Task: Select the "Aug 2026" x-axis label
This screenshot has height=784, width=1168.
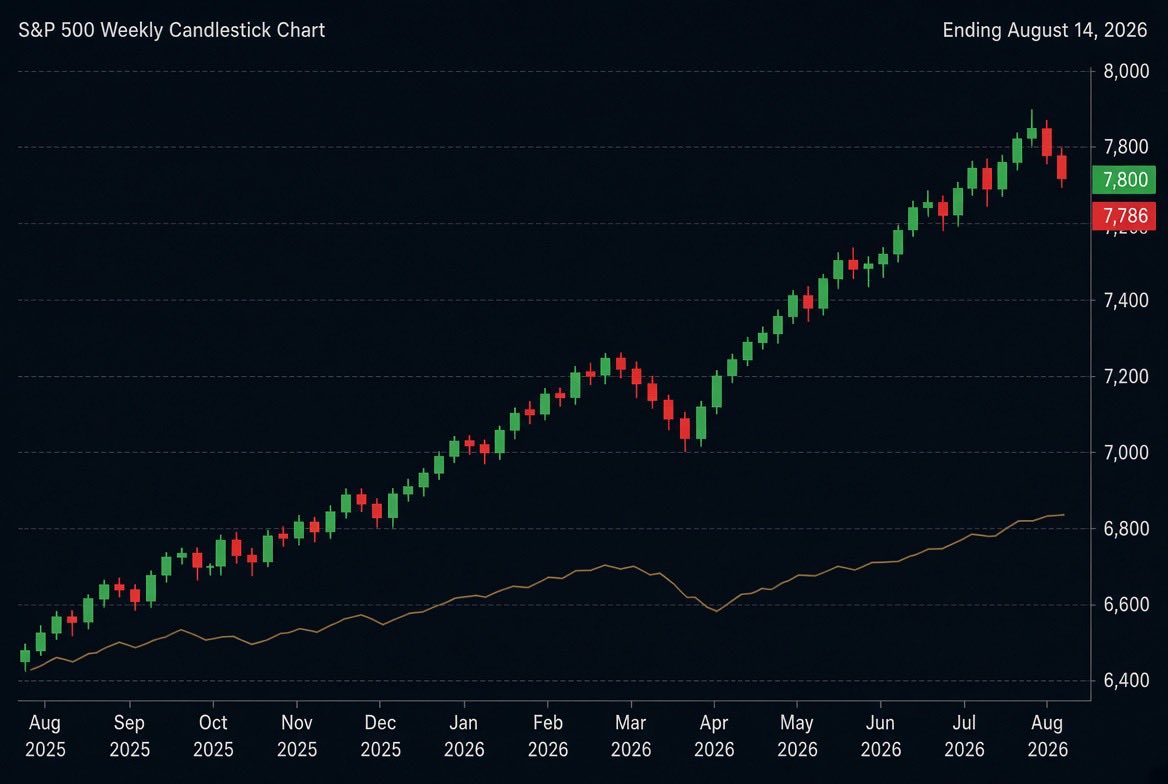Action: click(x=1047, y=736)
